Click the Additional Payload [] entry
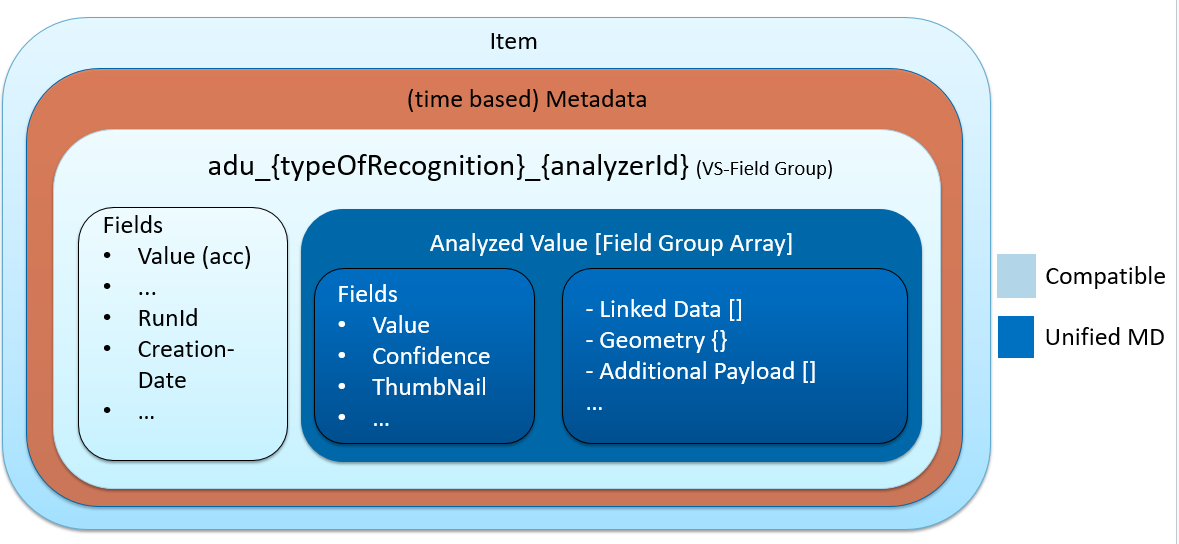1179x544 pixels. [x=701, y=372]
